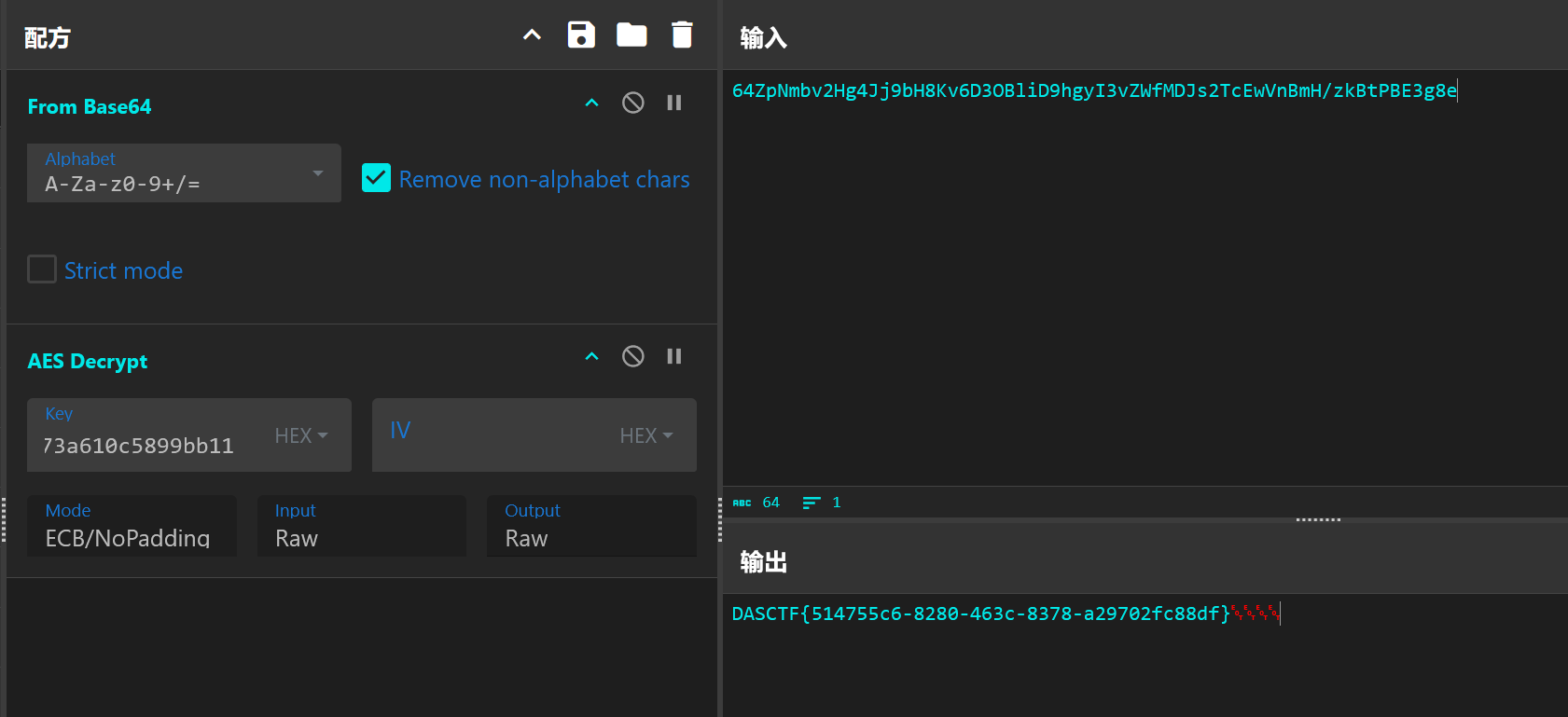Image resolution: width=1568 pixels, height=717 pixels.
Task: Click the Base64 text in input area
Action: tap(1093, 90)
